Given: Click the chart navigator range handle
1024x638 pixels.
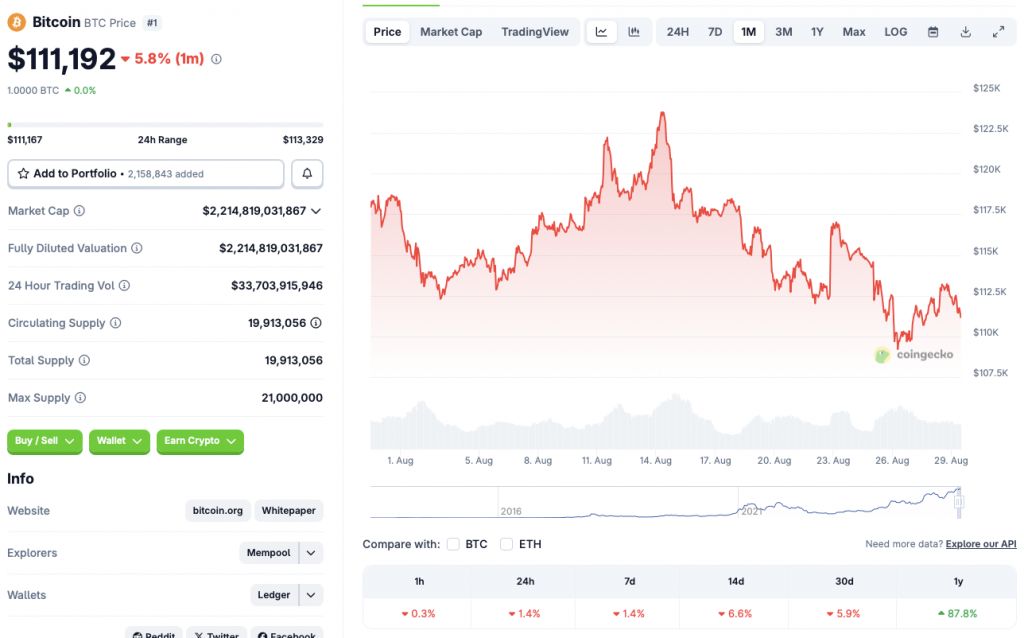Looking at the screenshot, I should (959, 502).
